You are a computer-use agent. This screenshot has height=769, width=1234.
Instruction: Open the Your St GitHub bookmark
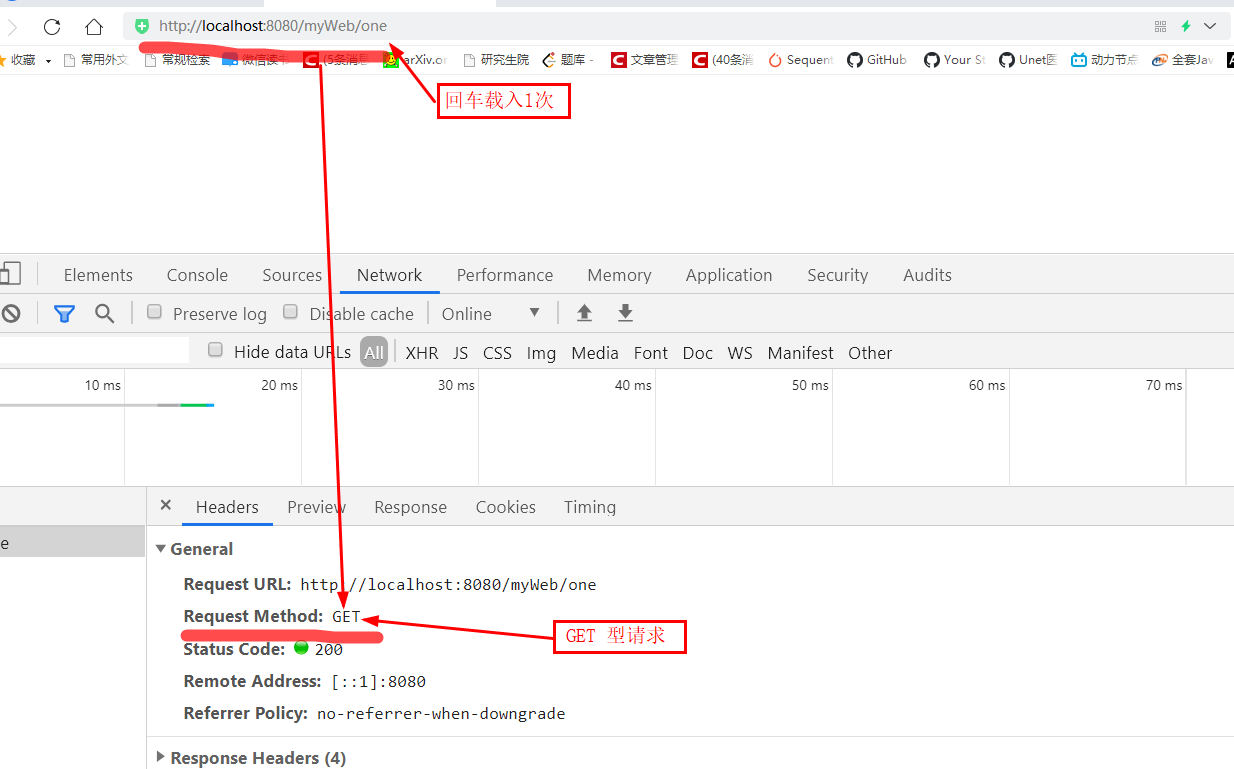pyautogui.click(x=955, y=60)
